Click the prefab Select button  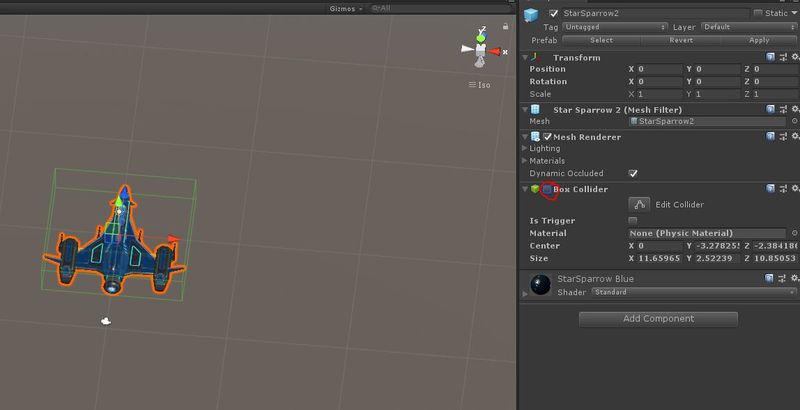(602, 40)
